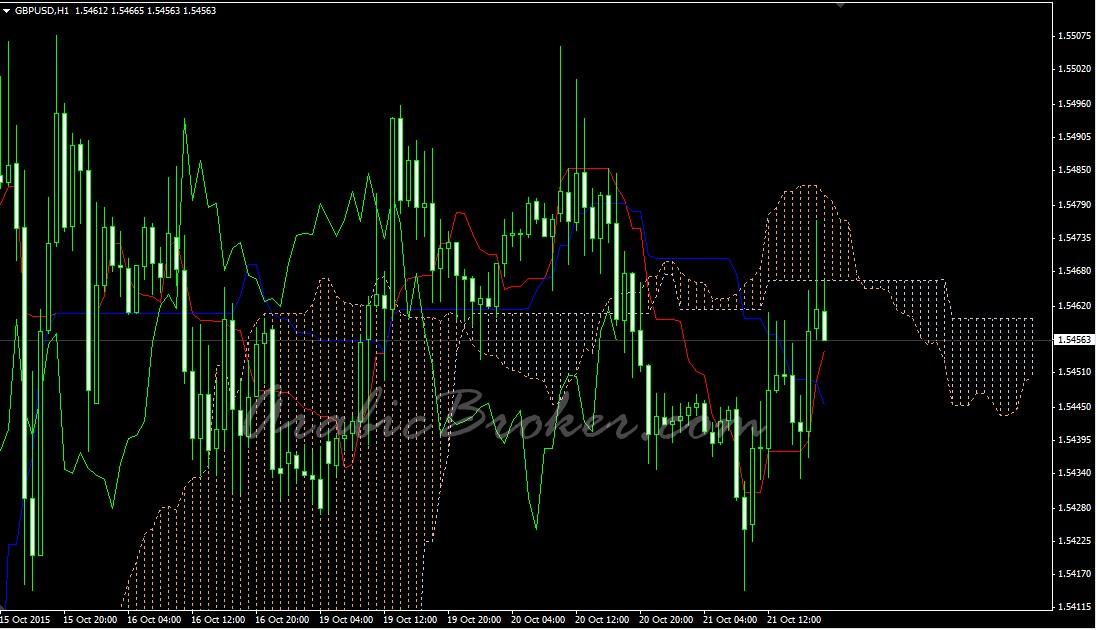1096x630 pixels.
Task: Click the 1.54960 price axis label
Action: [x=1074, y=104]
